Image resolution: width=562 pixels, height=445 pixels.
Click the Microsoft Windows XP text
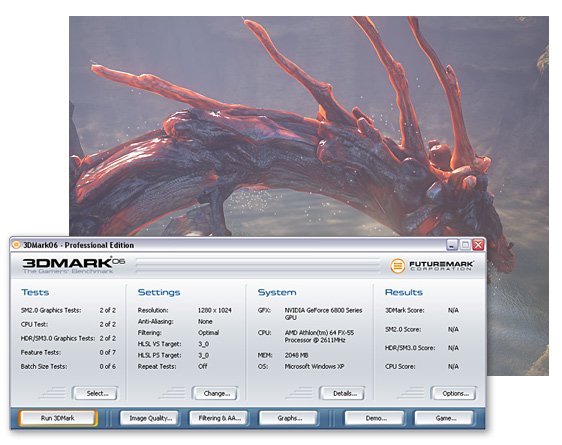314,367
